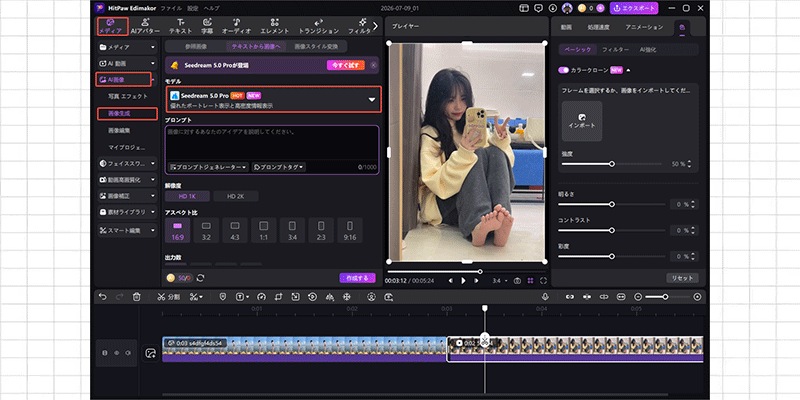Image resolution: width=800 pixels, height=400 pixels.
Task: Select HD 1K resolution
Action: pyautogui.click(x=187, y=196)
